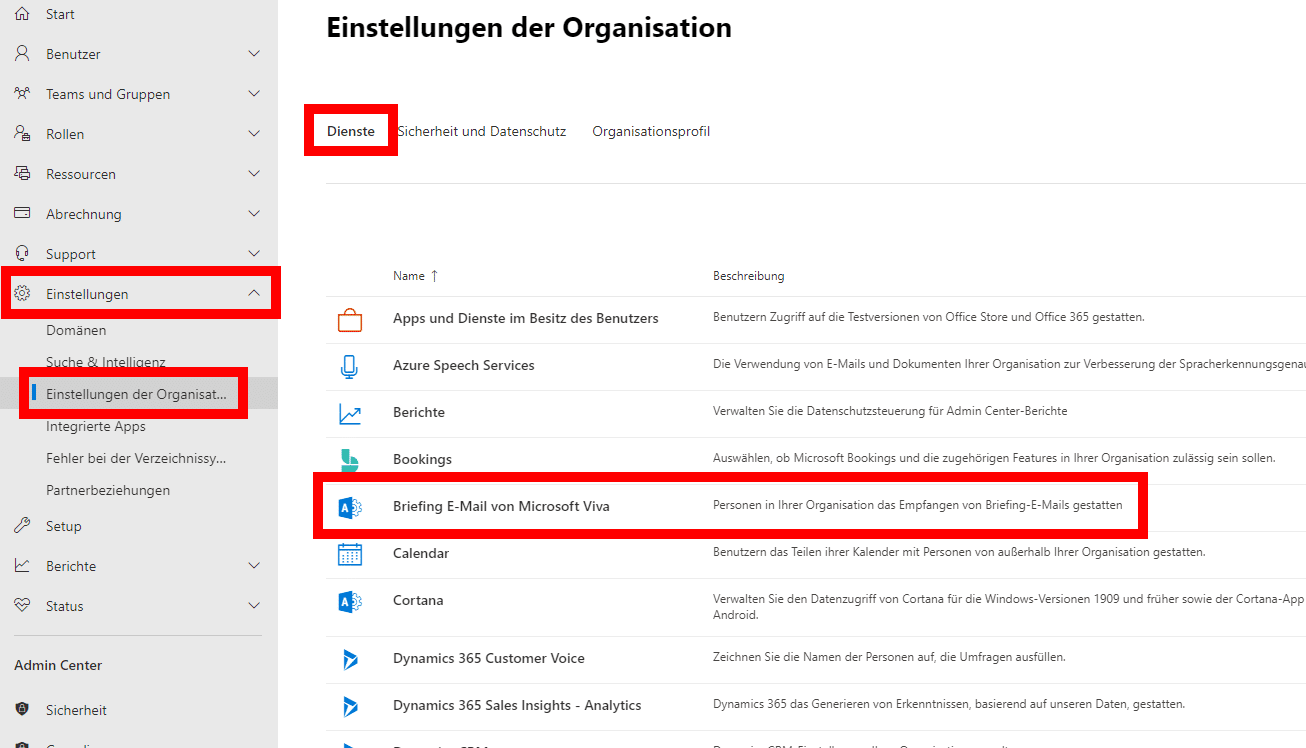Click the Briefing E-Mail Viva icon

pyautogui.click(x=350, y=507)
